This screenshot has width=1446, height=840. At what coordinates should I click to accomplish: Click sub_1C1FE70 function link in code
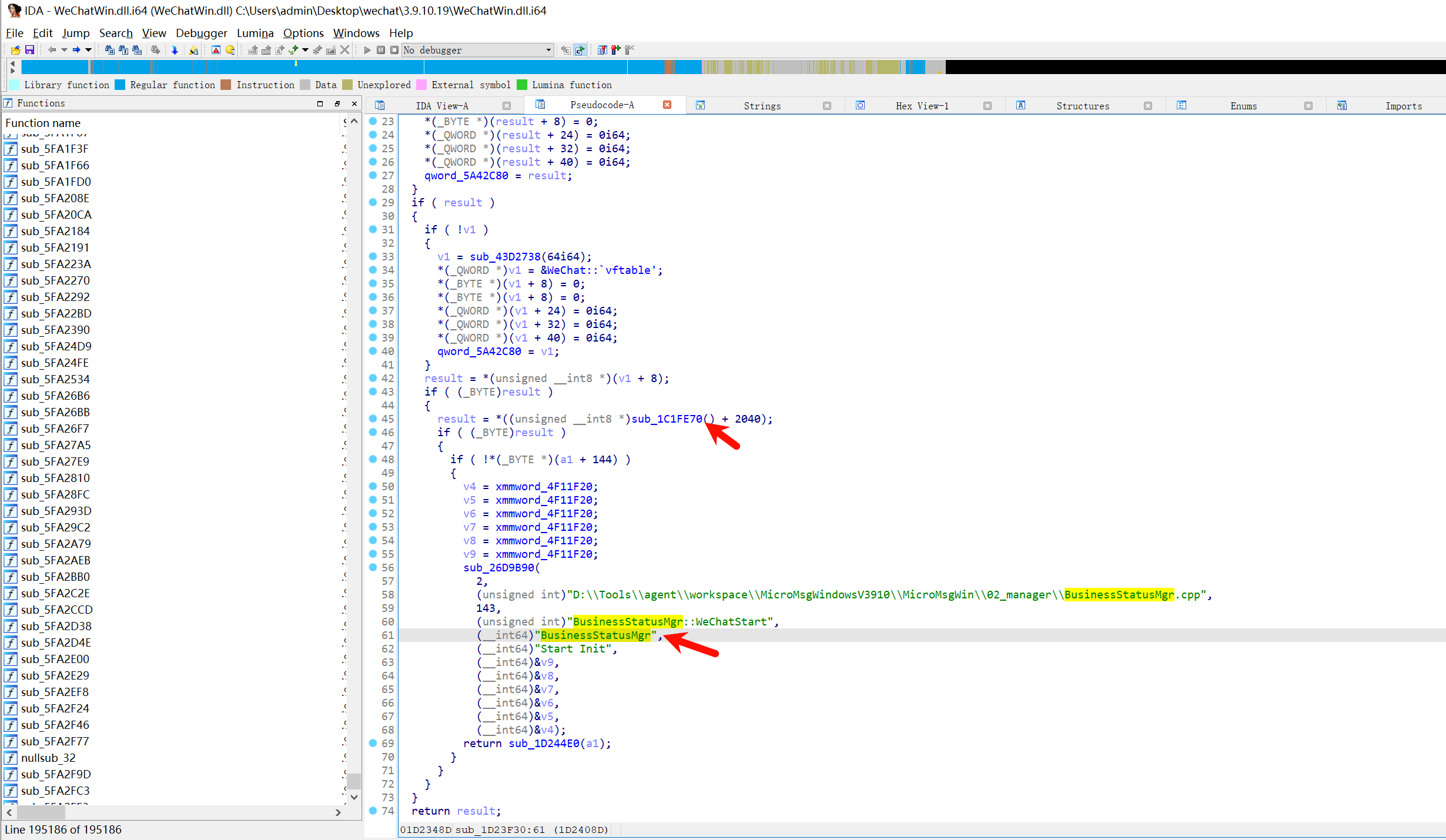click(x=667, y=419)
